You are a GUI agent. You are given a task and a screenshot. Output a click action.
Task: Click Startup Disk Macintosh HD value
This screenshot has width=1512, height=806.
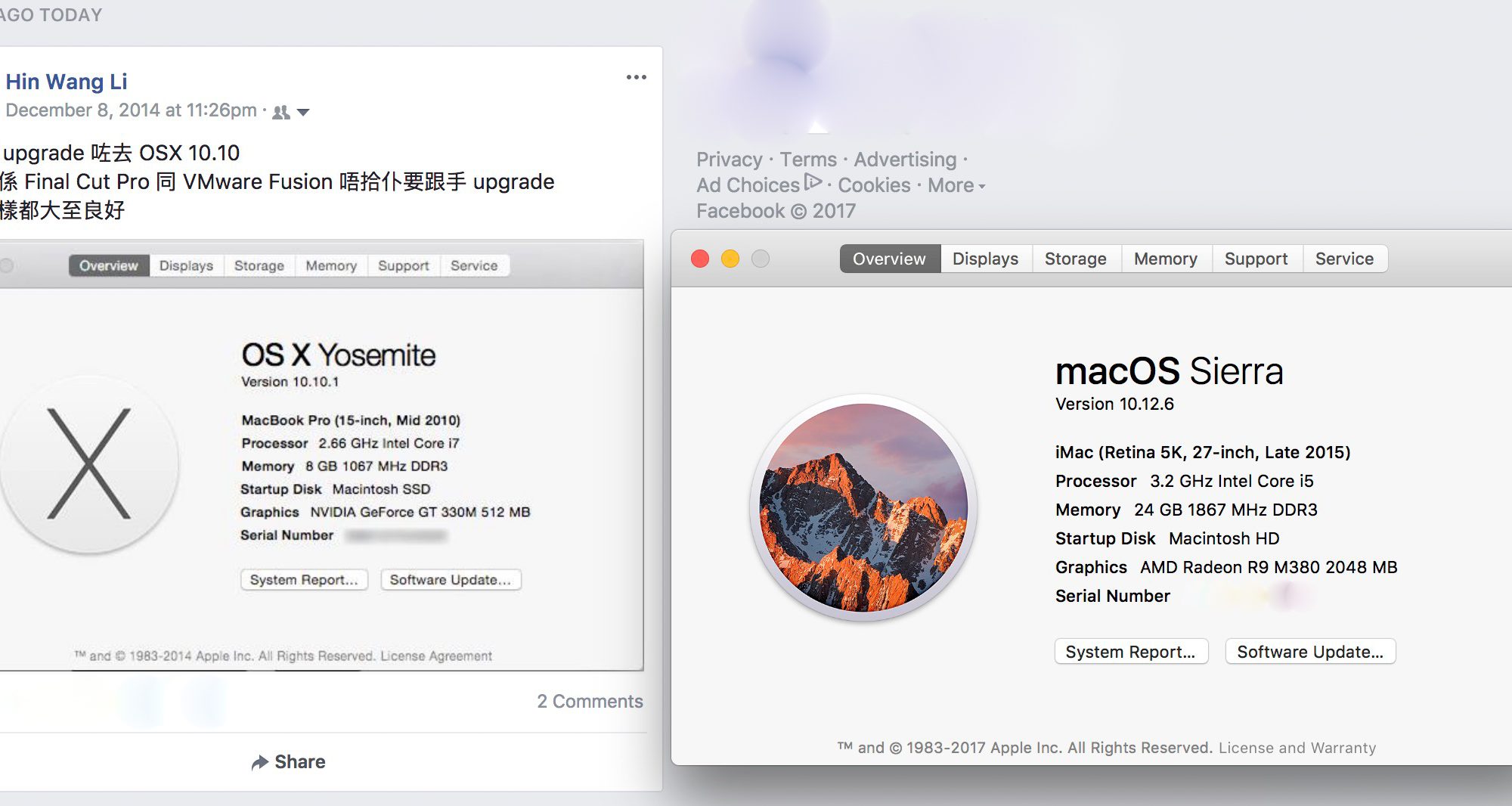coord(1224,538)
